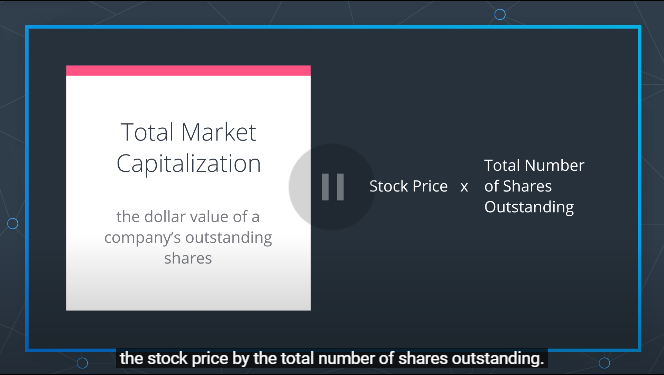Click the 'Total Market' heading line
Viewport: 664px width, 375px height.
pos(188,132)
